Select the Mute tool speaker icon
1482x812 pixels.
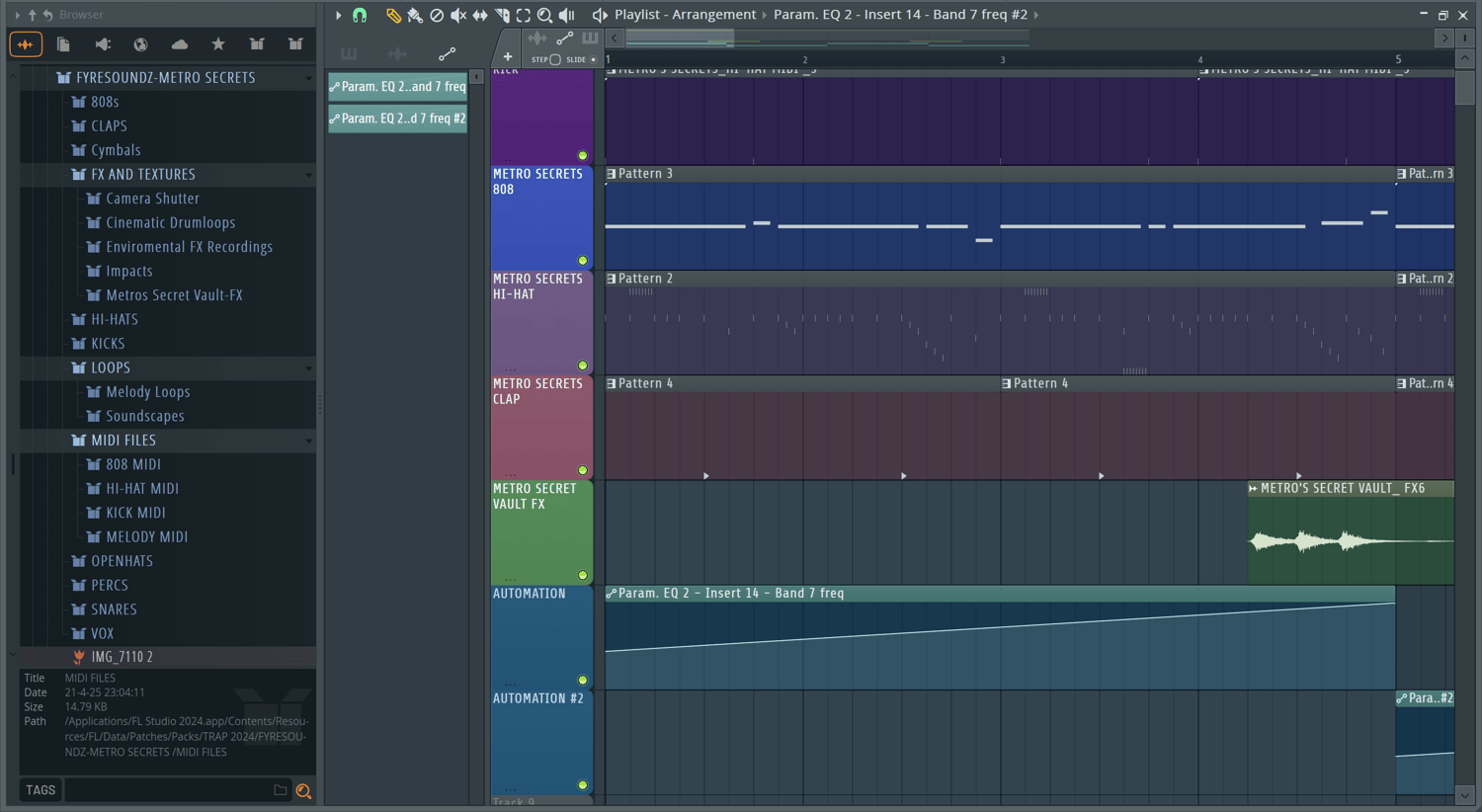tap(458, 15)
